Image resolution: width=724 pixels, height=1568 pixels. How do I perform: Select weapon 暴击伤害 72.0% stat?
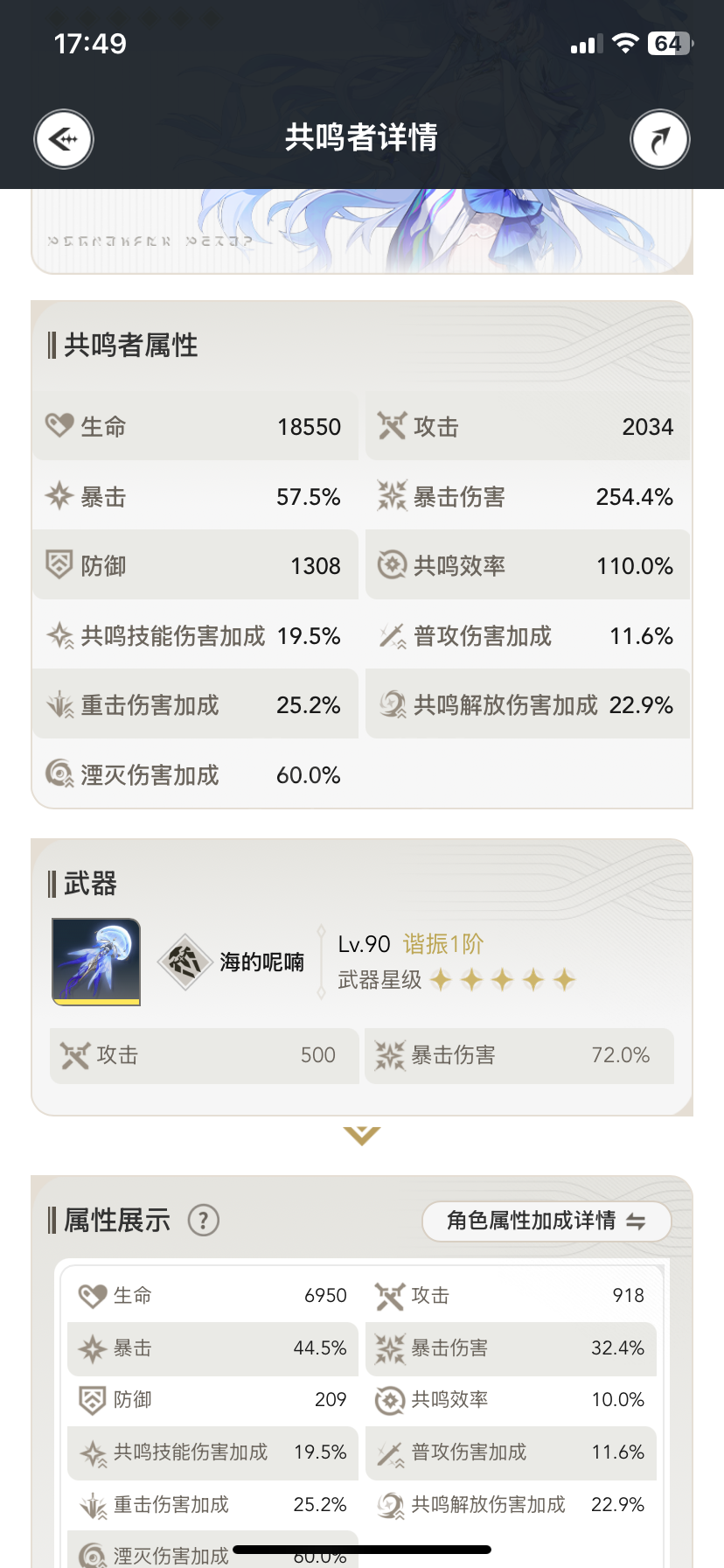[x=519, y=1055]
